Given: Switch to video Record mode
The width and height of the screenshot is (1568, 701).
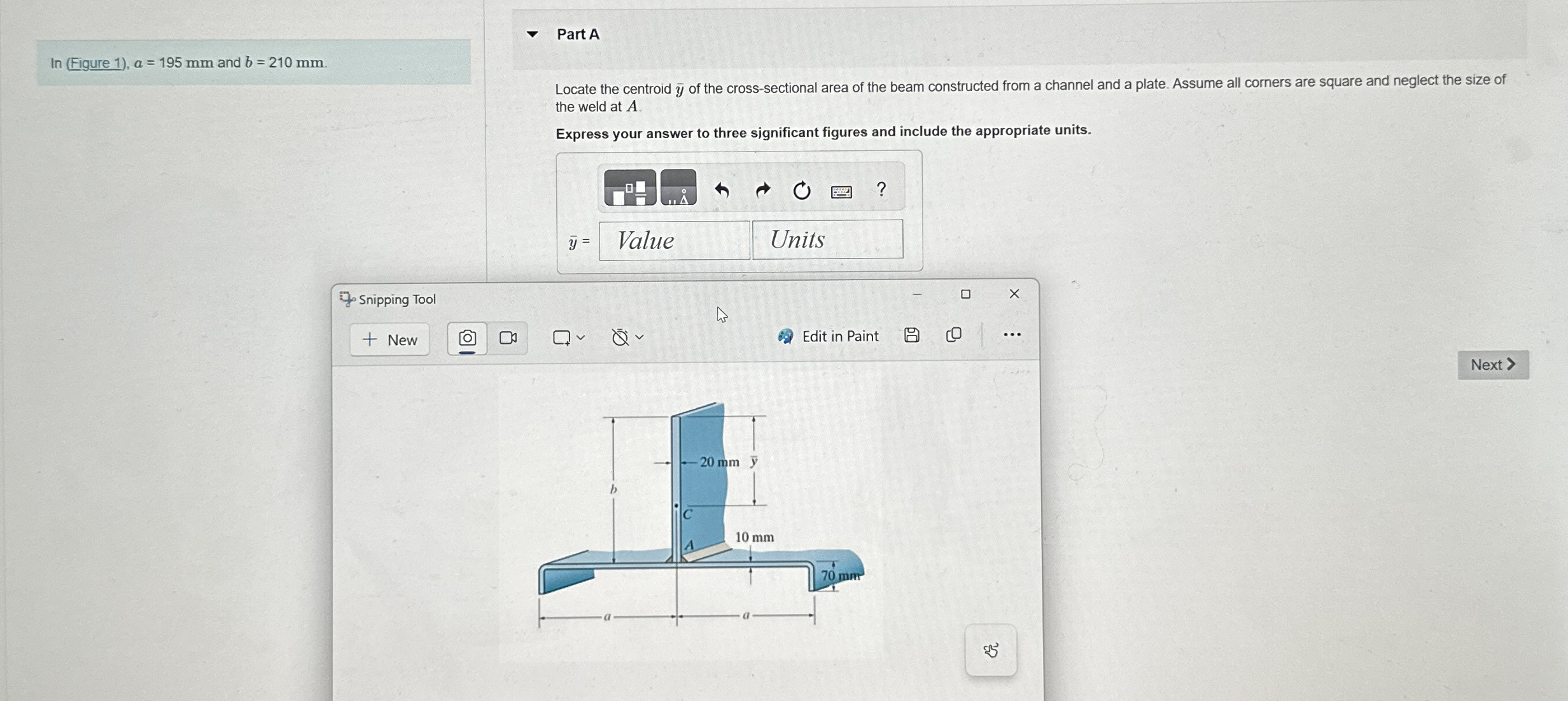Looking at the screenshot, I should [508, 338].
